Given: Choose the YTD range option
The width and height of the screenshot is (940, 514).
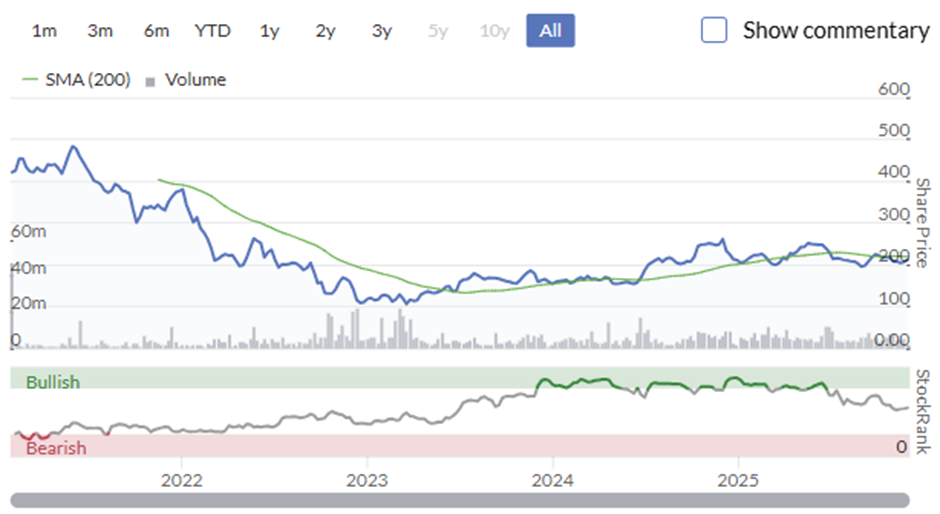Looking at the screenshot, I should tap(212, 31).
